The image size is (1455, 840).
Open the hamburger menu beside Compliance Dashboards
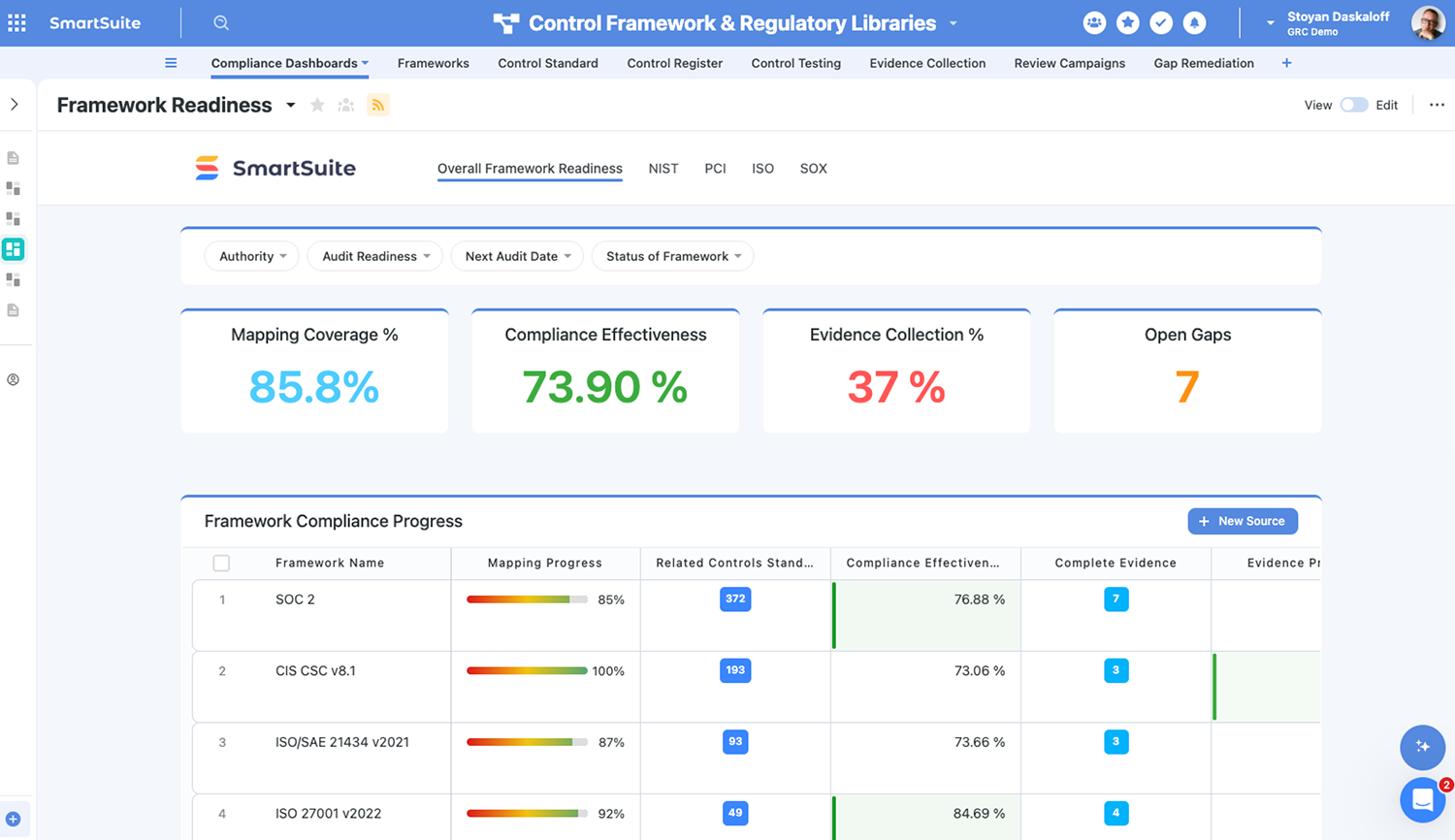[171, 63]
